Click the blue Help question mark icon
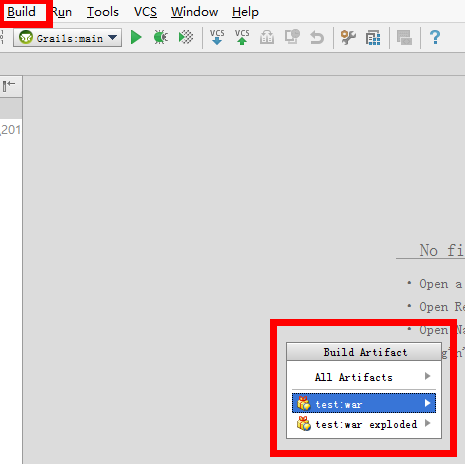Image resolution: width=465 pixels, height=464 pixels. [x=435, y=37]
